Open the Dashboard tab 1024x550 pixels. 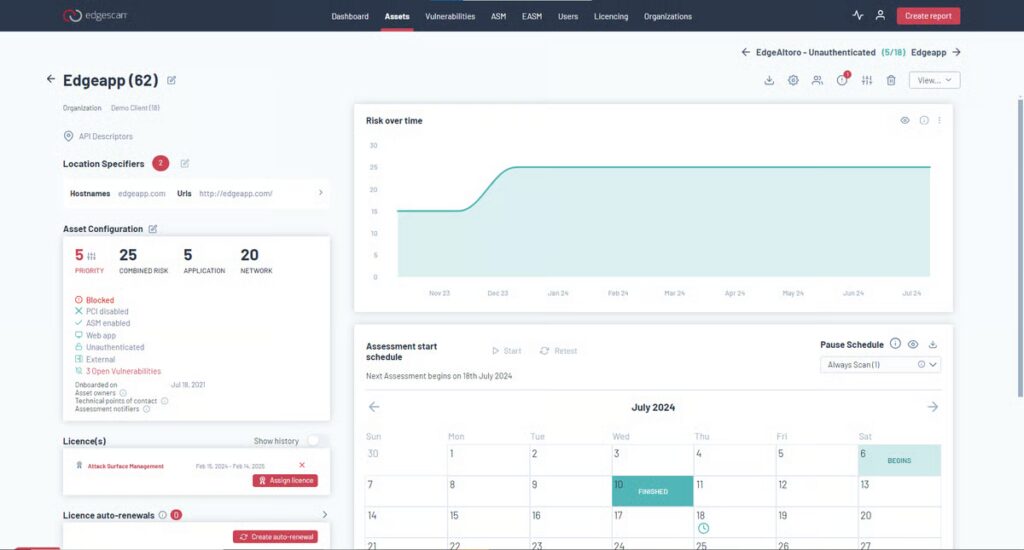(350, 16)
